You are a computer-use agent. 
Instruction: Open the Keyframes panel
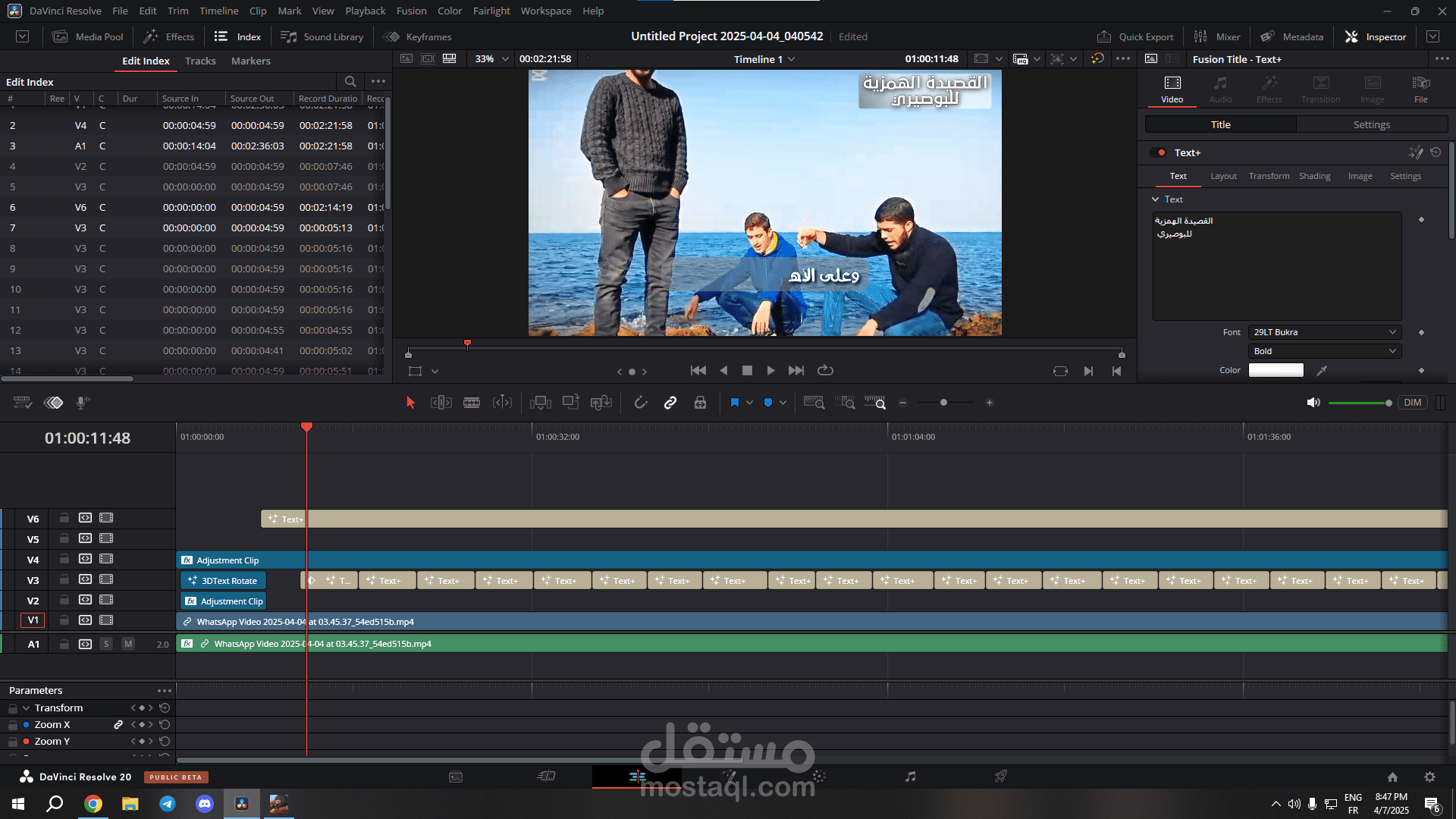(417, 36)
